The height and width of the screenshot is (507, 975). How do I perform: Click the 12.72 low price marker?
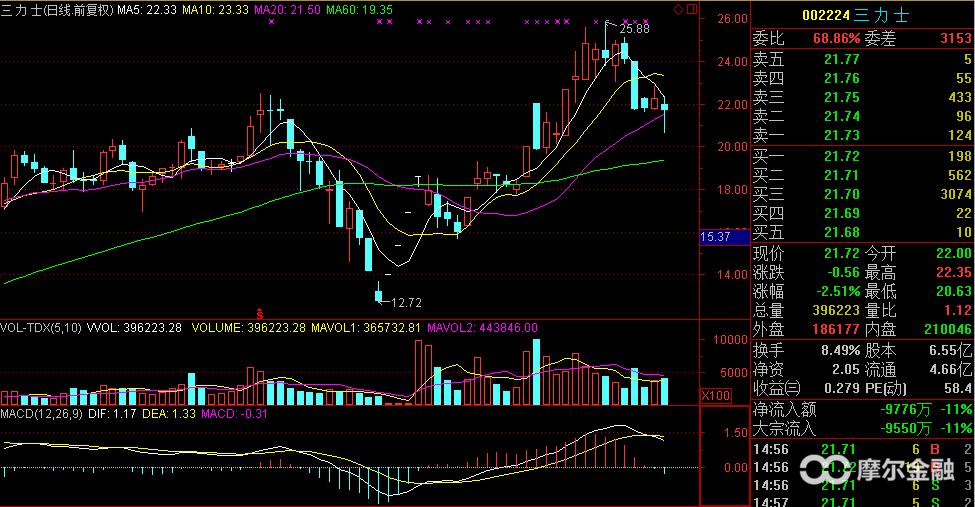(405, 302)
